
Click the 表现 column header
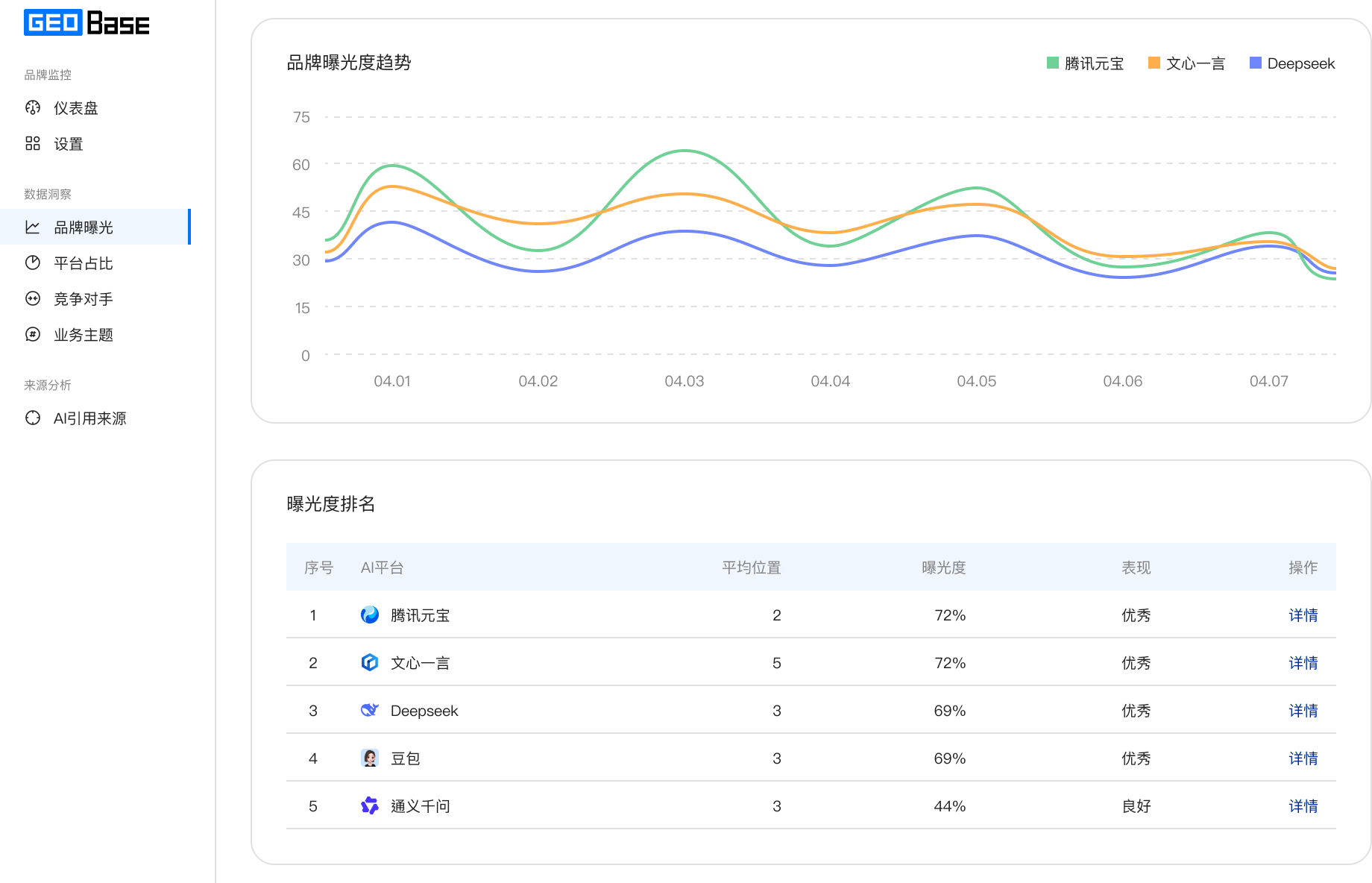pyautogui.click(x=1136, y=568)
